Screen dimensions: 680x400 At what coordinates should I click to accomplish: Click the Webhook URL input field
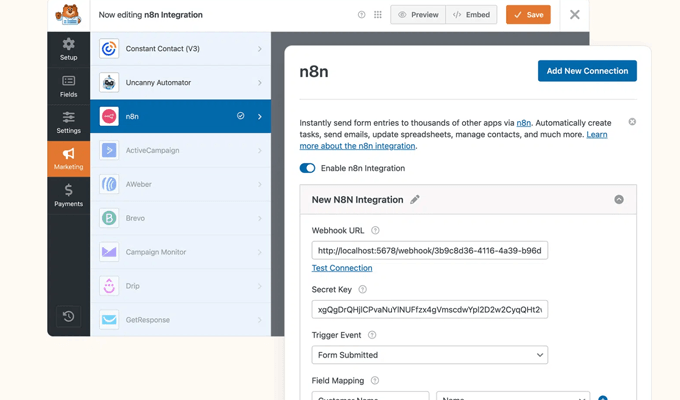430,250
